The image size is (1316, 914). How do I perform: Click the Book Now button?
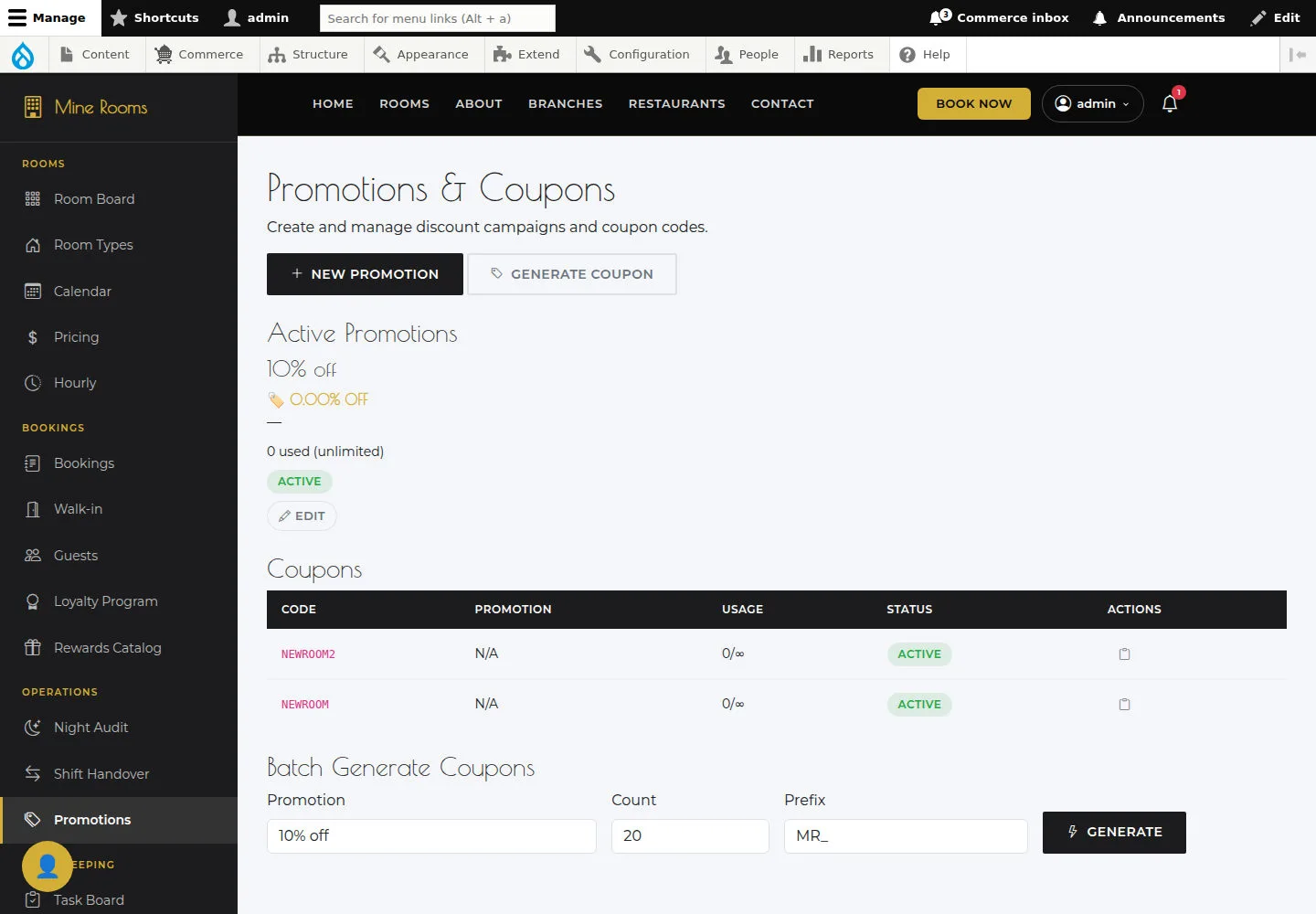pyautogui.click(x=974, y=103)
